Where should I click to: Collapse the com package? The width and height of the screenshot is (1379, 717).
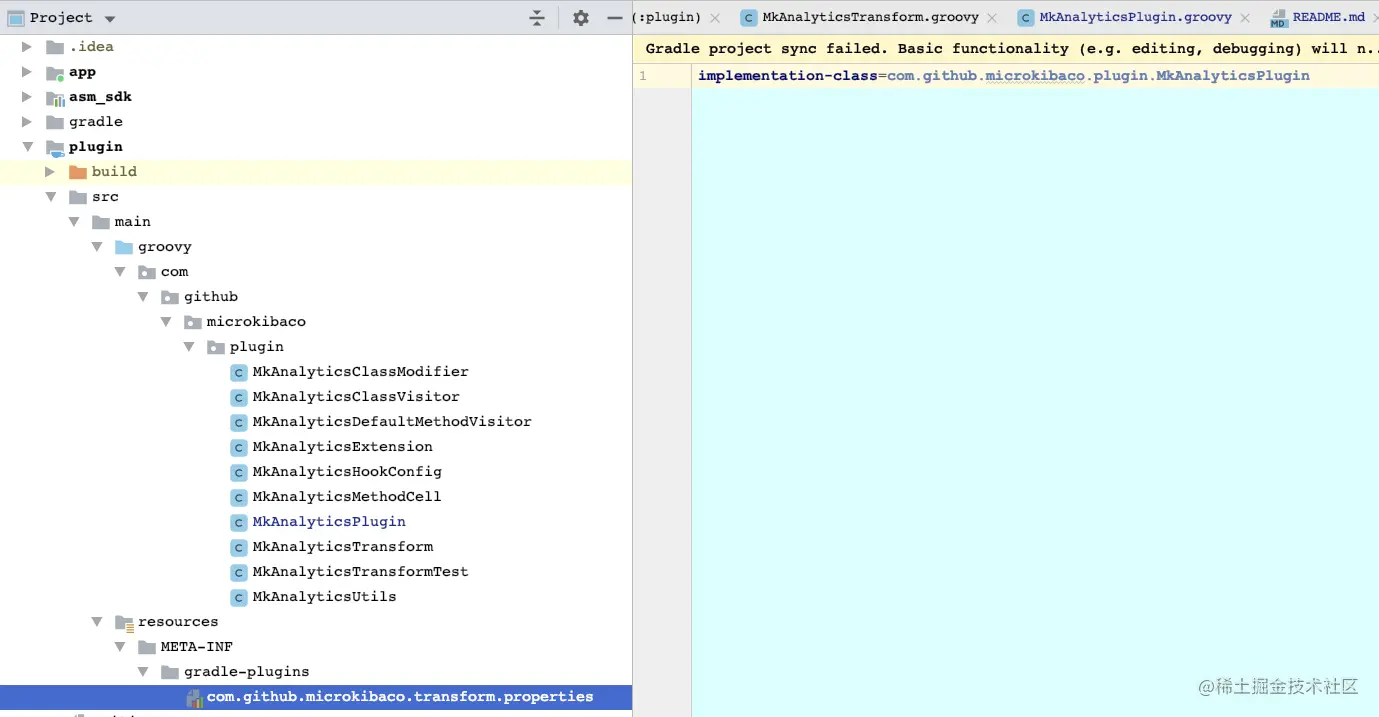click(120, 272)
